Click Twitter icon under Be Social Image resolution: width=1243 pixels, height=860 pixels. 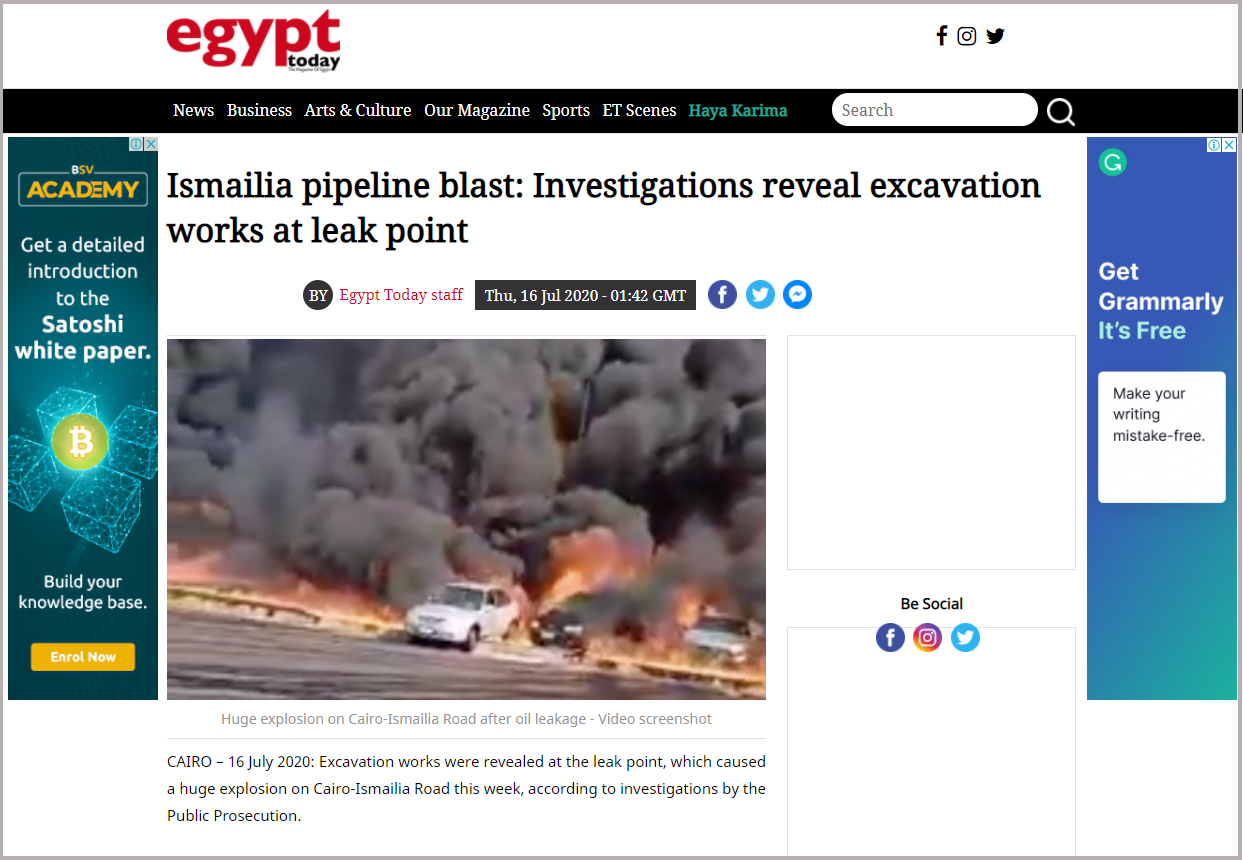tap(965, 637)
